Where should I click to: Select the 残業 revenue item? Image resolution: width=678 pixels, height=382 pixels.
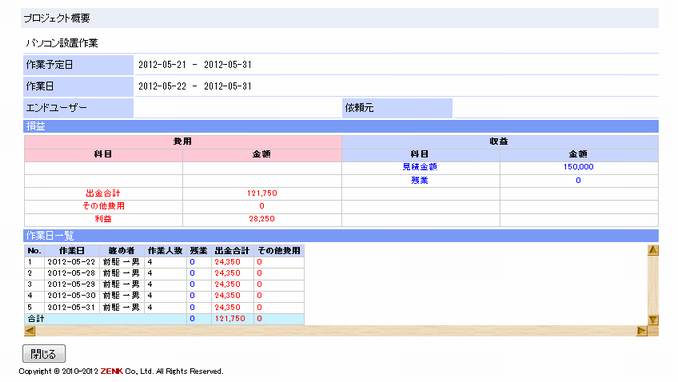[419, 180]
